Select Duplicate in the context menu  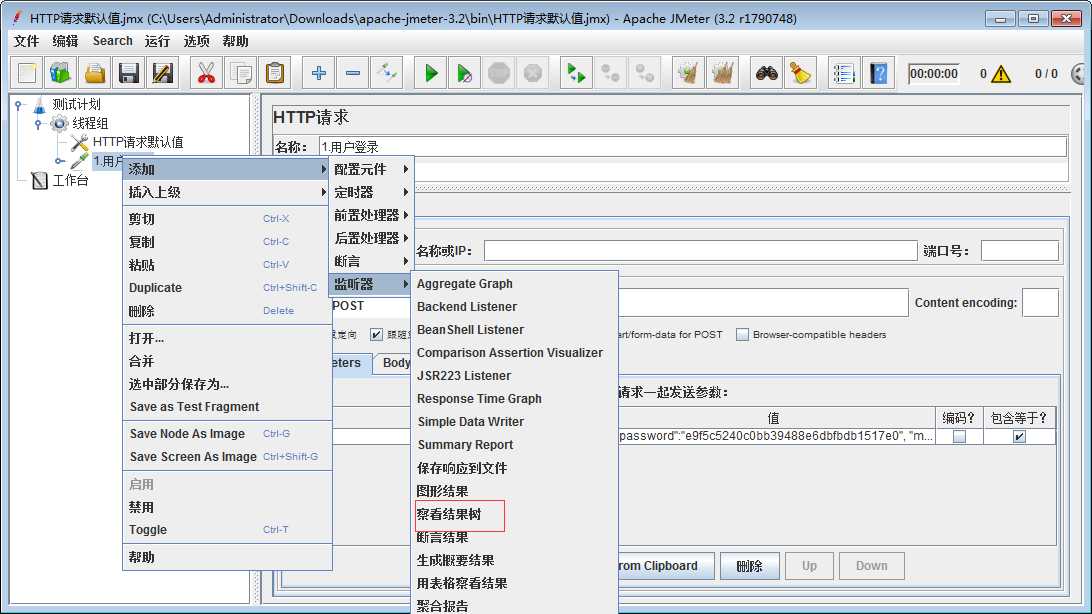(x=226, y=288)
